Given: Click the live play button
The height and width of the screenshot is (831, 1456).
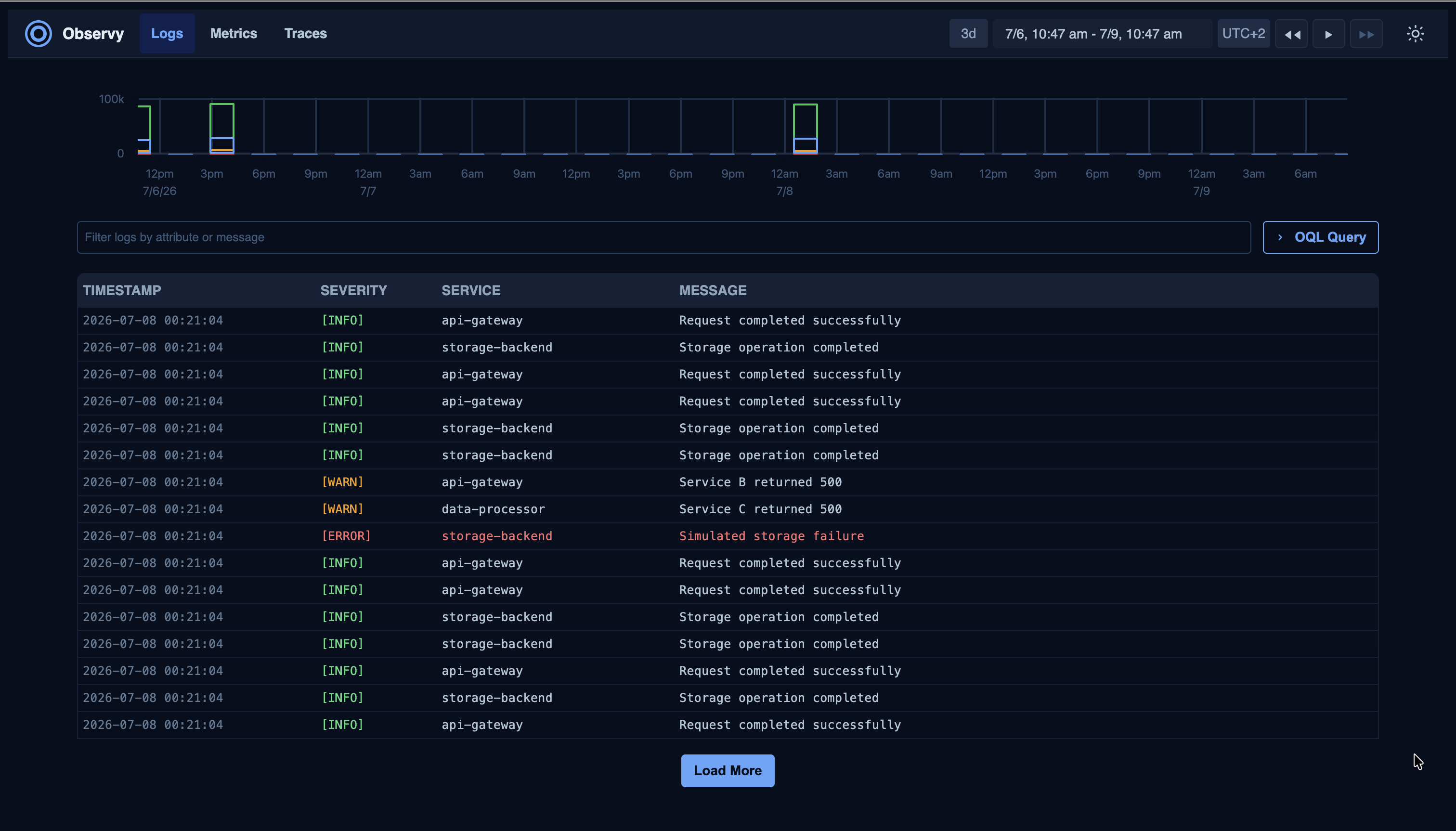Looking at the screenshot, I should coord(1328,34).
